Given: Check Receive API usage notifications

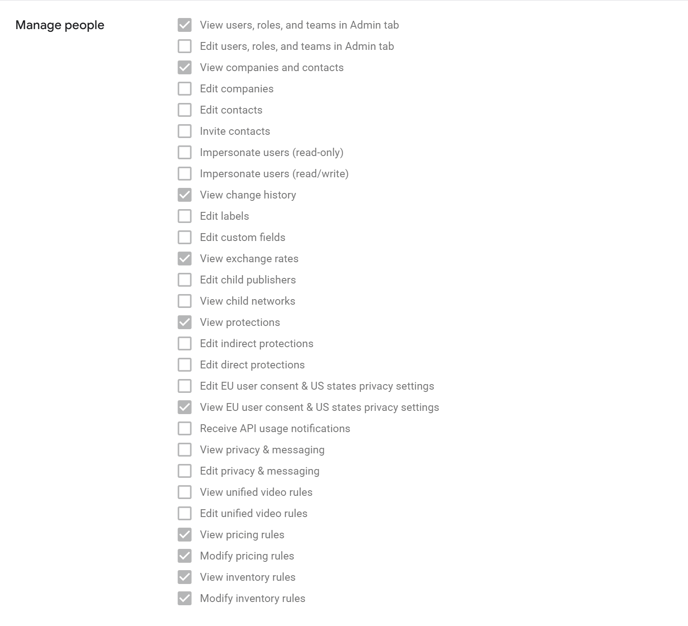Looking at the screenshot, I should tap(185, 429).
